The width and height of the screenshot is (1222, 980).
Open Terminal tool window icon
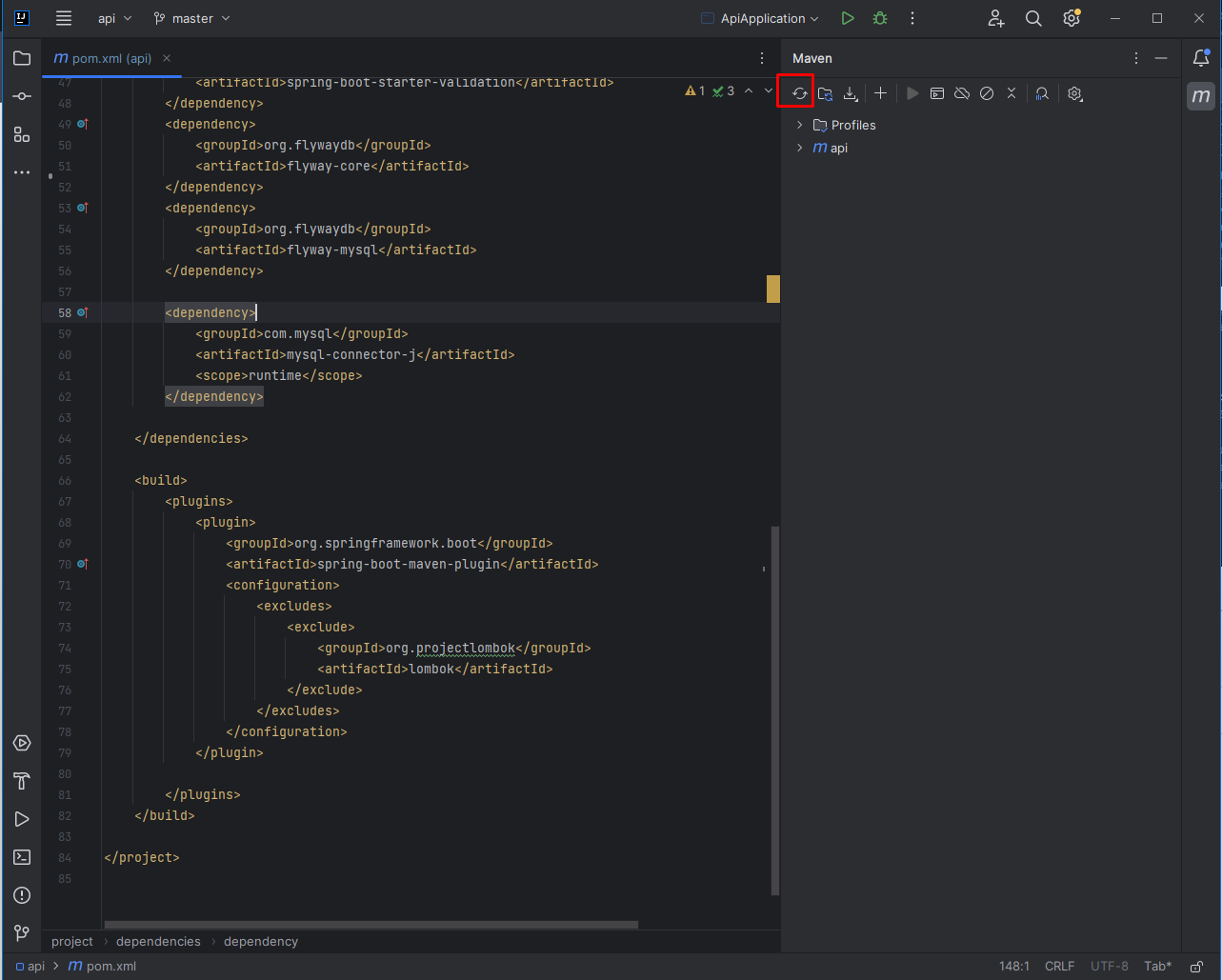(21, 857)
